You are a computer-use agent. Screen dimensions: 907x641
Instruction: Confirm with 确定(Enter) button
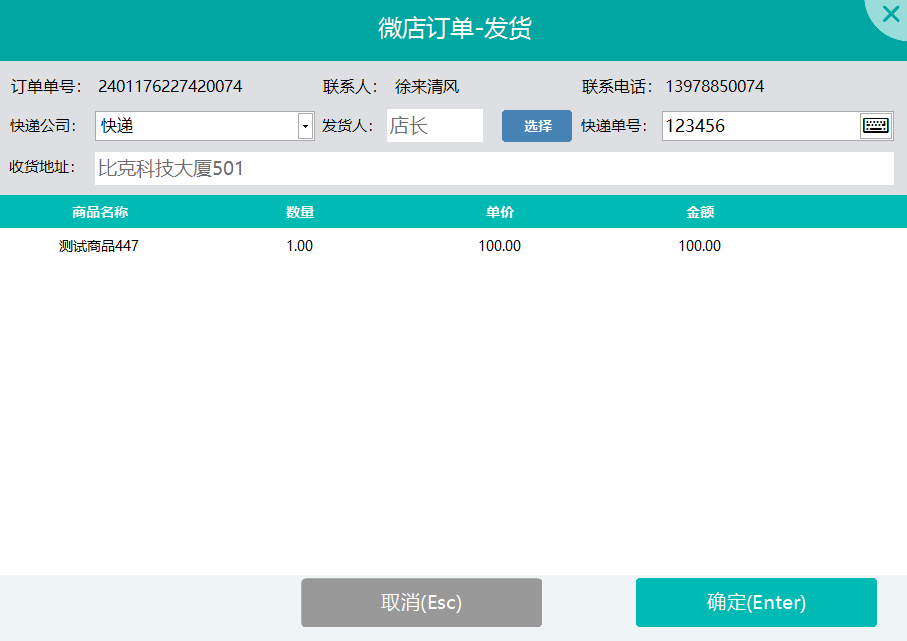(x=756, y=602)
